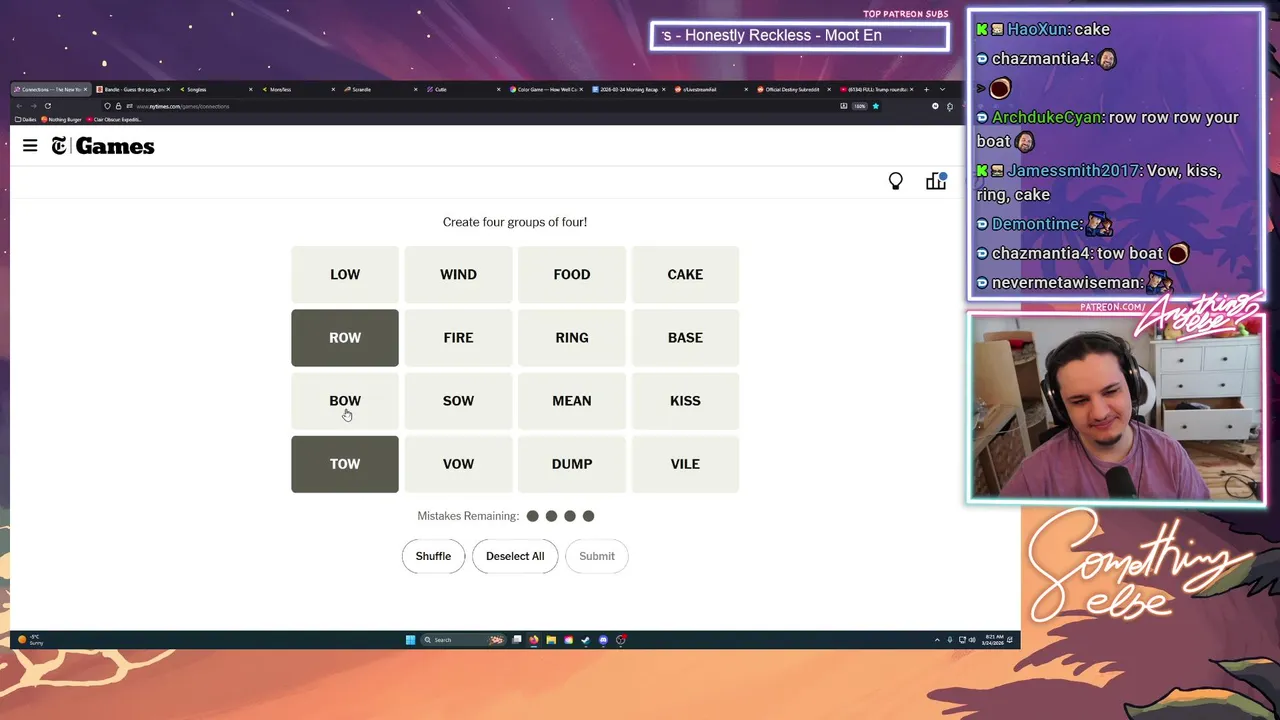This screenshot has width=1280, height=720.
Task: Deselect the ROW tile
Action: tap(345, 338)
